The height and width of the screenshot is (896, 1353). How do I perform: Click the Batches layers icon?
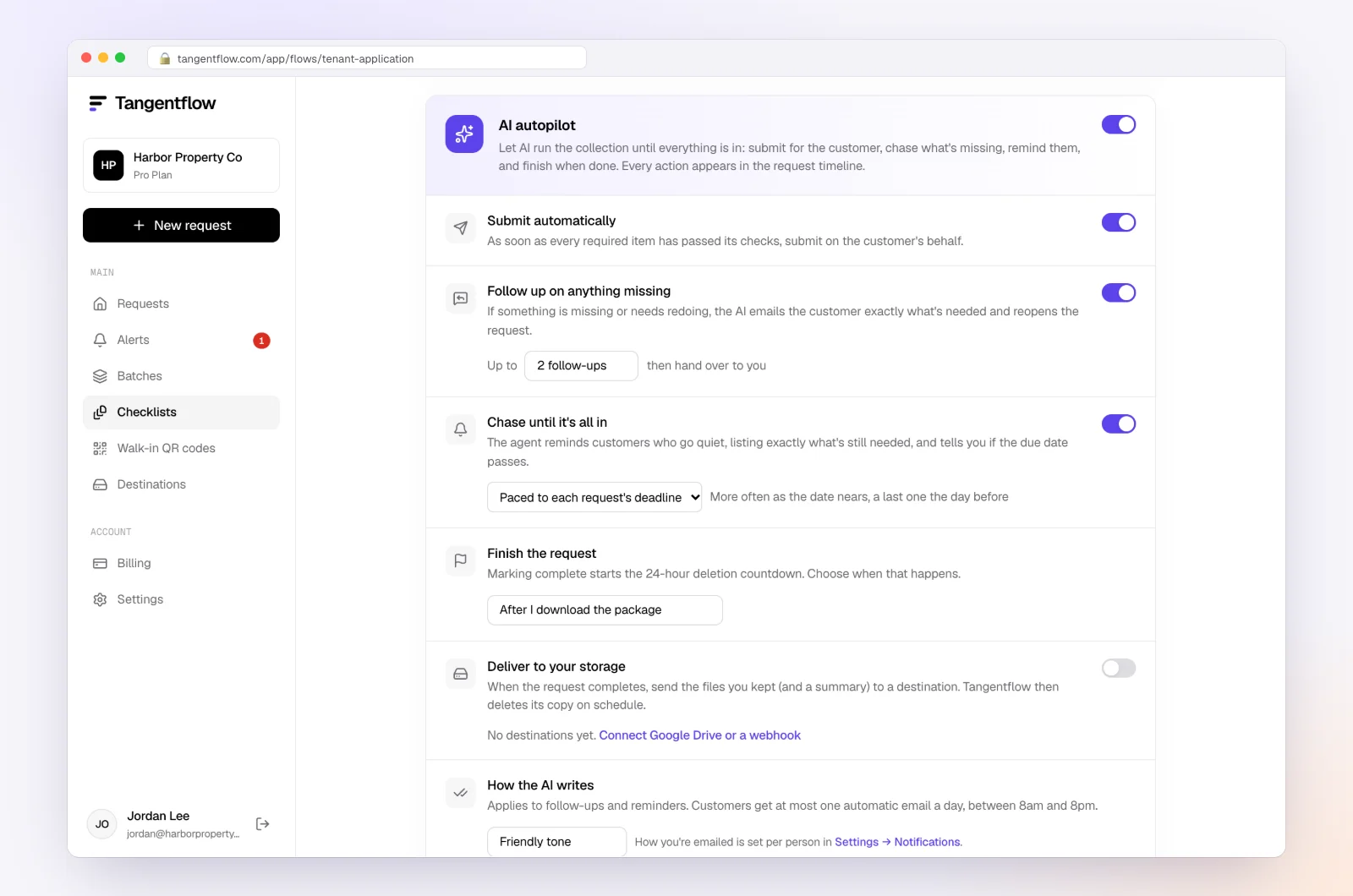[100, 376]
